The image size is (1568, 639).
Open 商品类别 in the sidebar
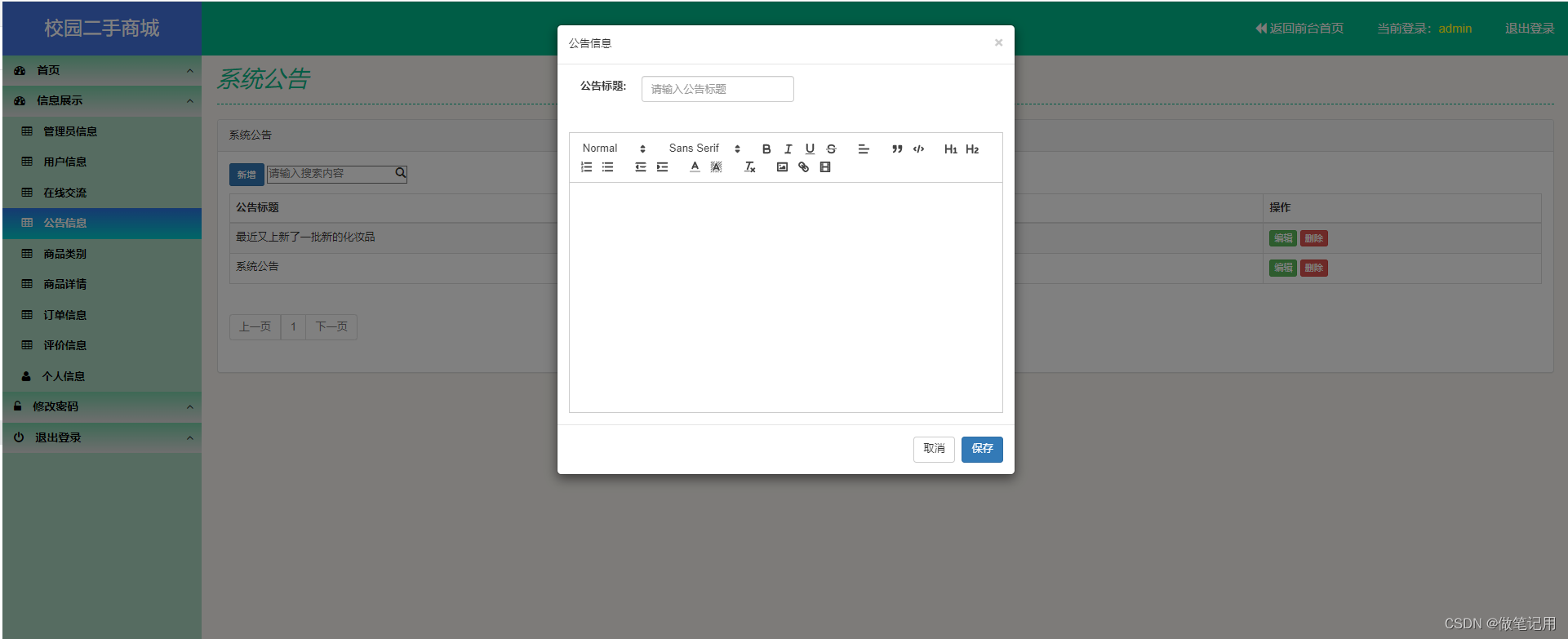point(102,254)
